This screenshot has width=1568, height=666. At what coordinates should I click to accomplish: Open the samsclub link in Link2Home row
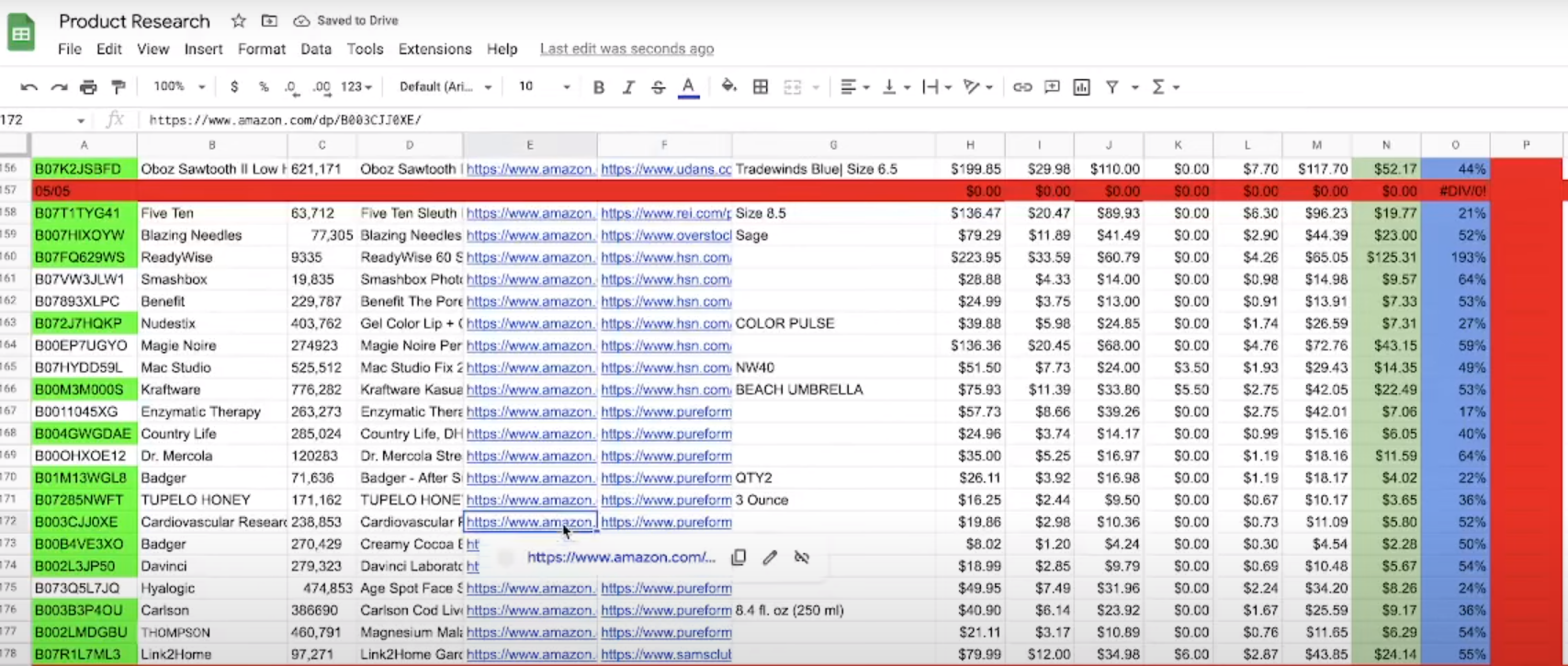tap(666, 654)
